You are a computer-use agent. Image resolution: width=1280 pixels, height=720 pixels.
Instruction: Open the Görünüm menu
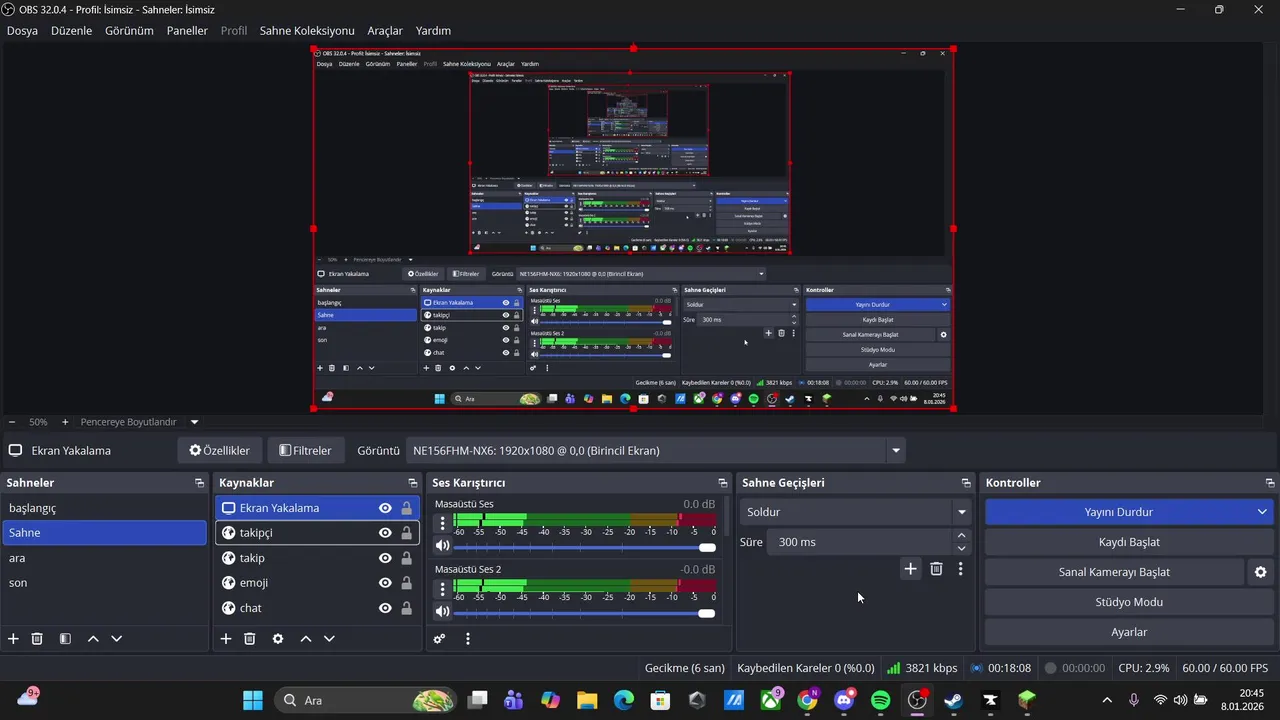(x=129, y=31)
